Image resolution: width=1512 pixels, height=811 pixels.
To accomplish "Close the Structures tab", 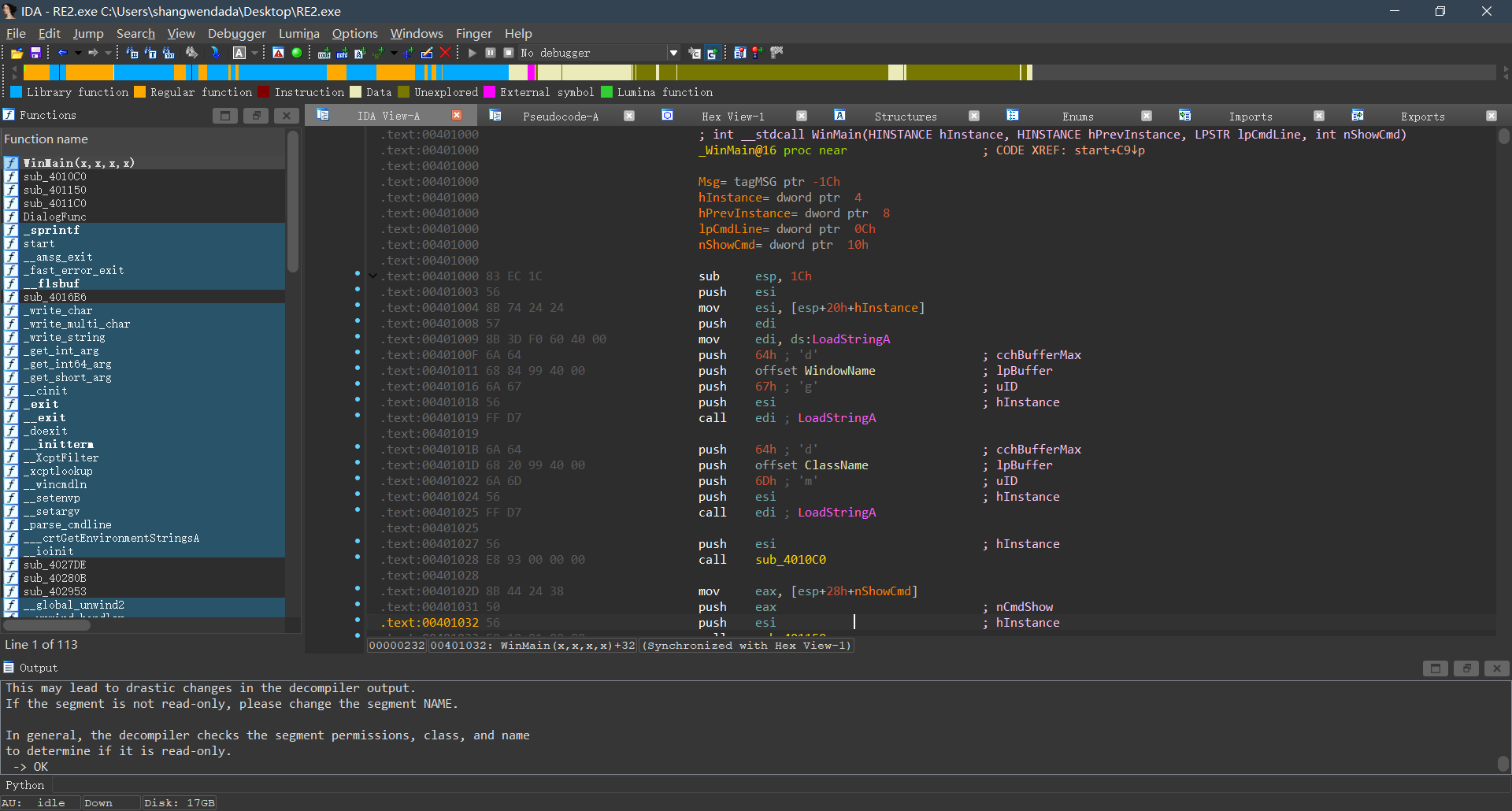I will click(974, 115).
